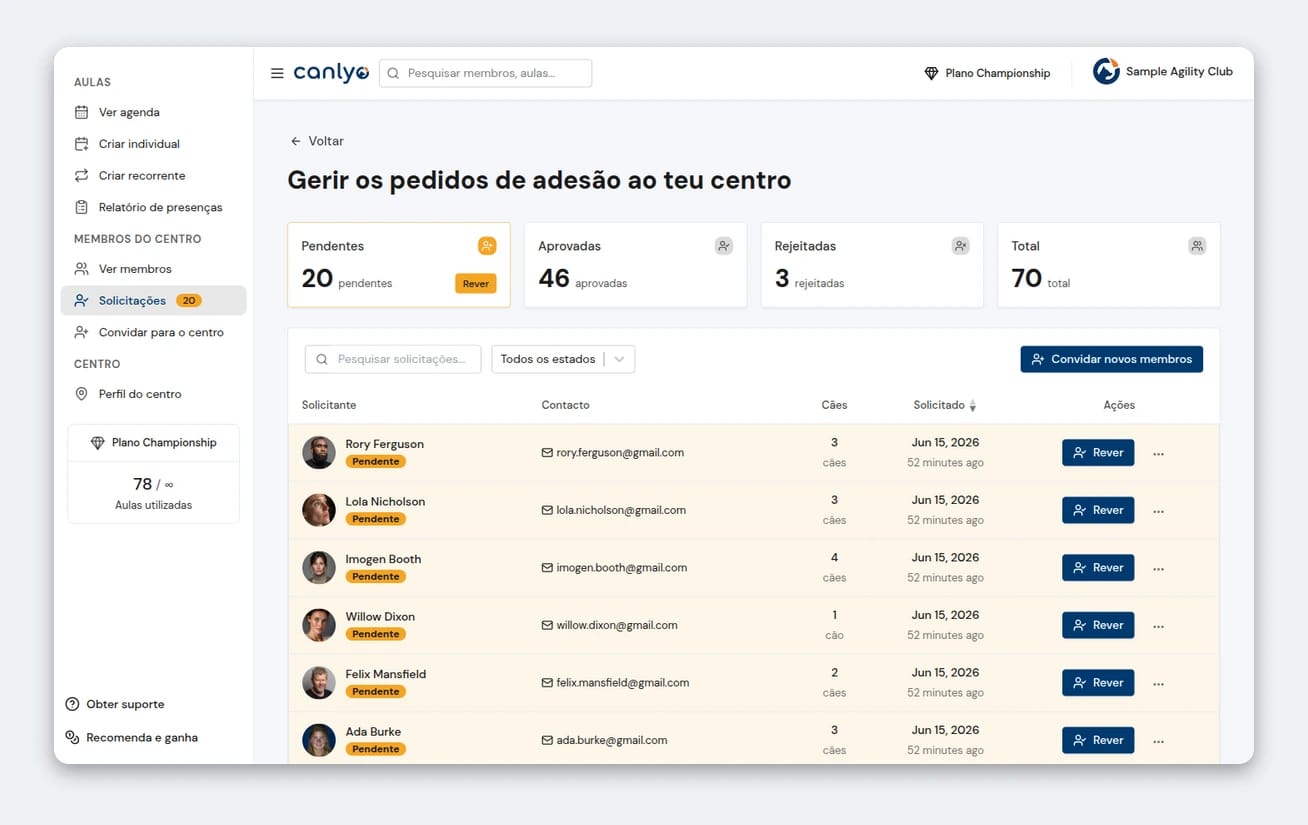Click the Rejeitadas card user icon
1308x825 pixels.
(x=960, y=246)
